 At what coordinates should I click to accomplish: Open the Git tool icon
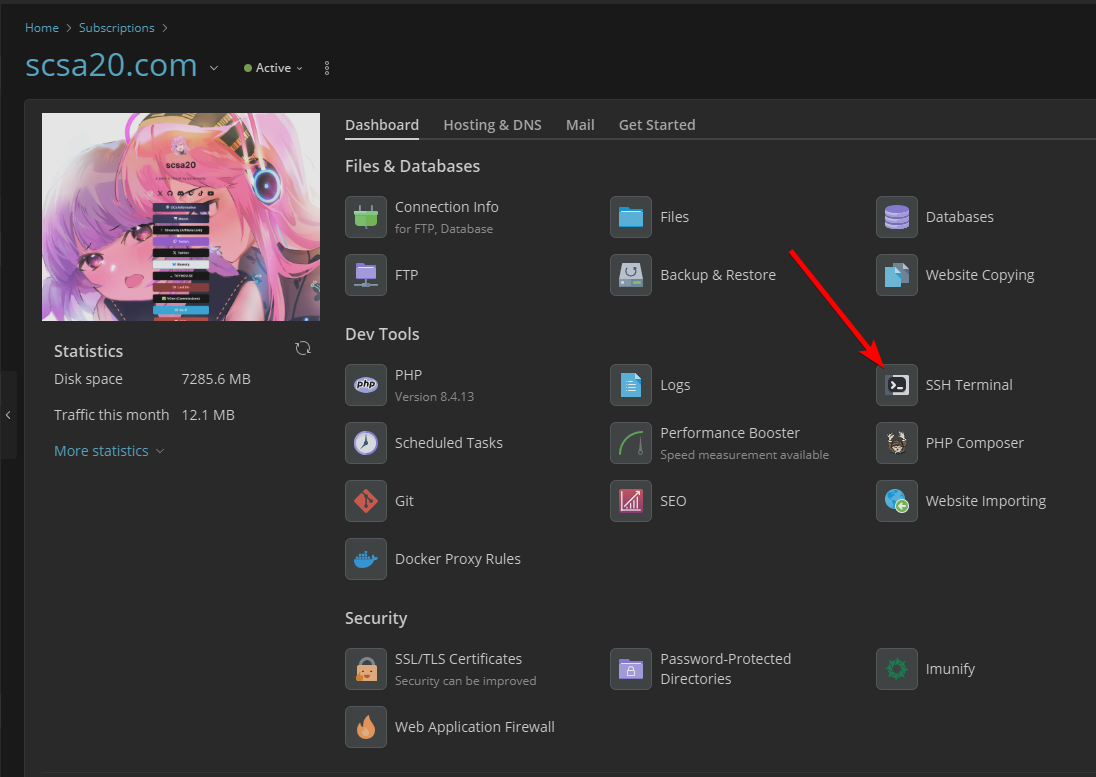click(366, 501)
